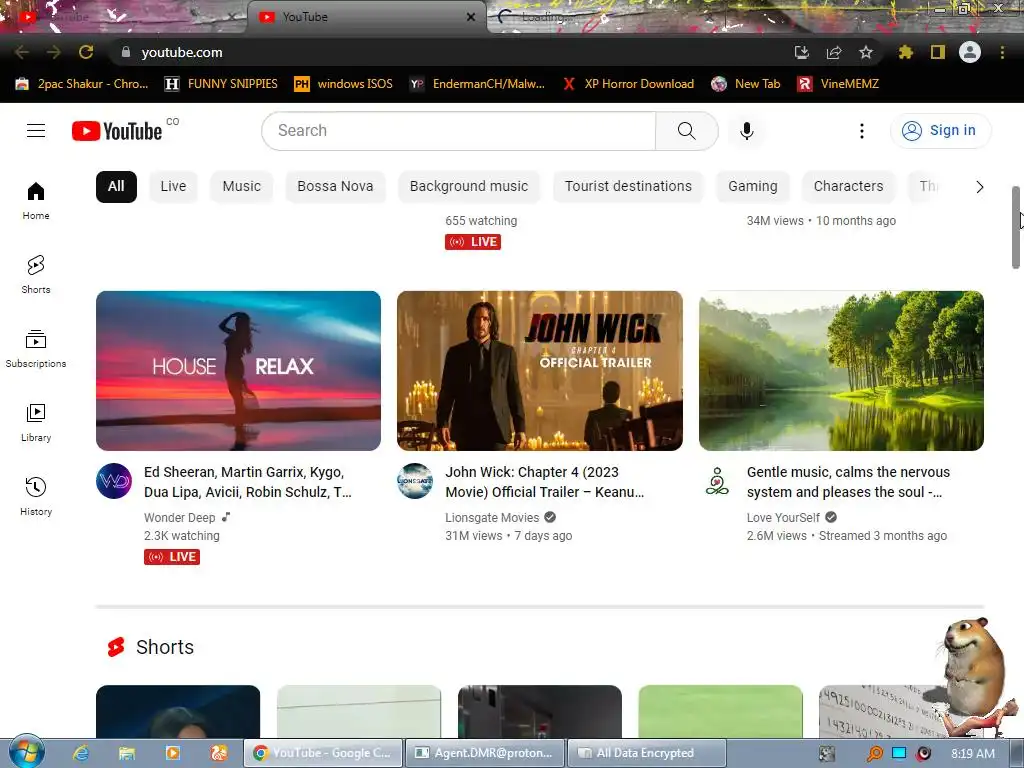Open Windows Explorer folder in taskbar

pyautogui.click(x=127, y=753)
